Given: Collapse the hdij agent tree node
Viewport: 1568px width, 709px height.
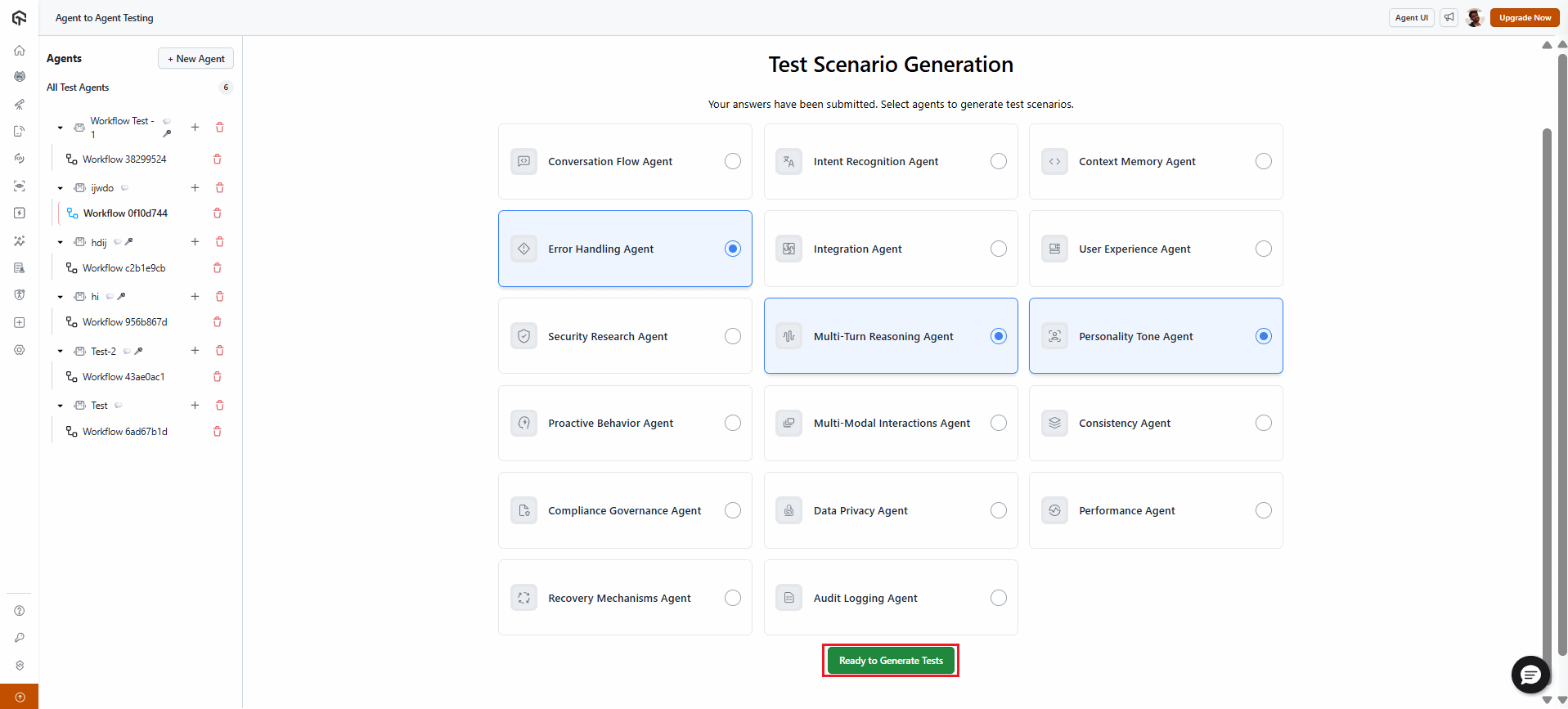Looking at the screenshot, I should pos(61,243).
